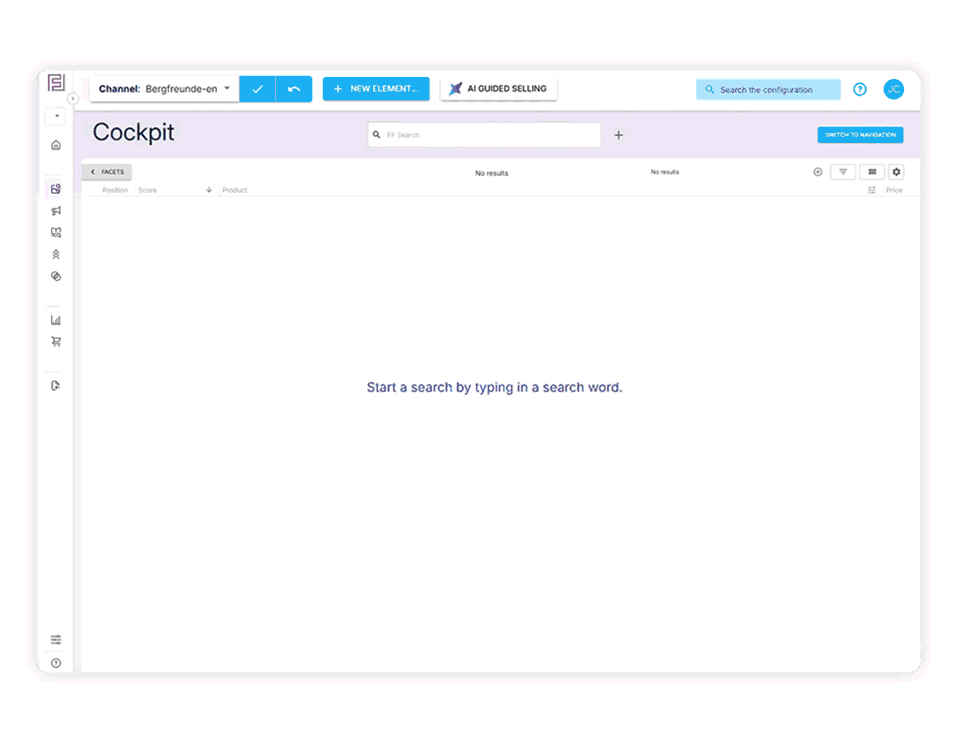Open the small dropdown at sidebar top

tap(56, 116)
